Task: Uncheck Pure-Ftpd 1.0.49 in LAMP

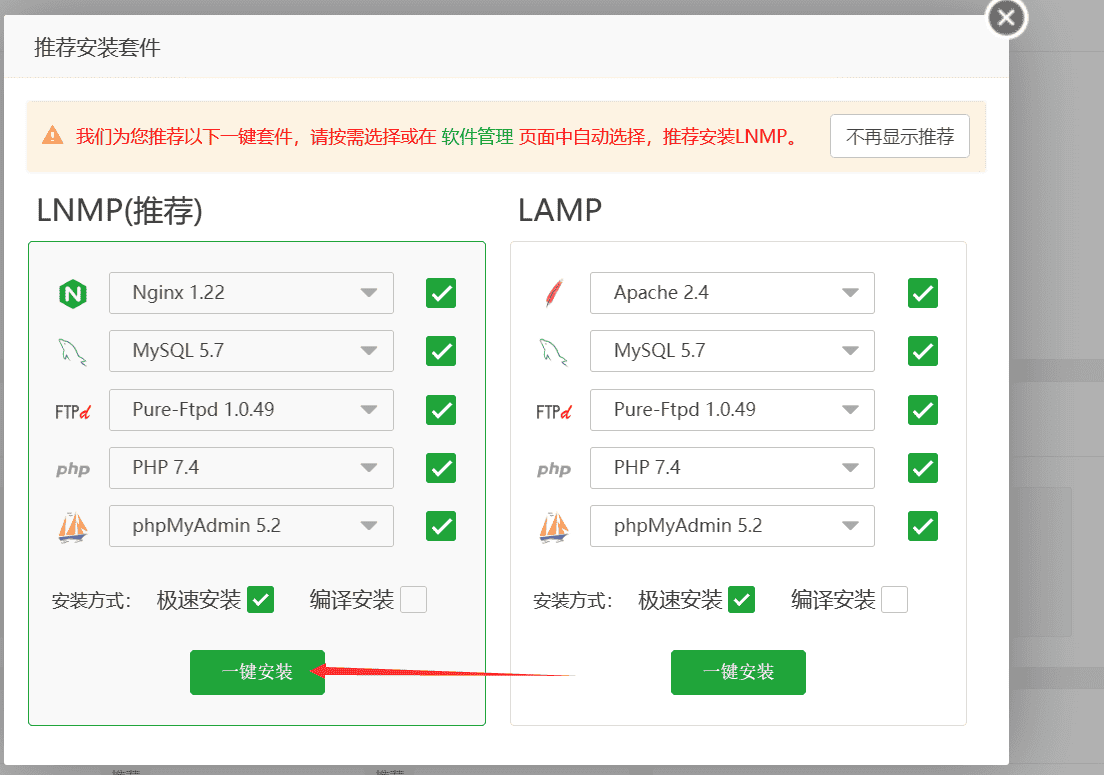Action: coord(922,410)
